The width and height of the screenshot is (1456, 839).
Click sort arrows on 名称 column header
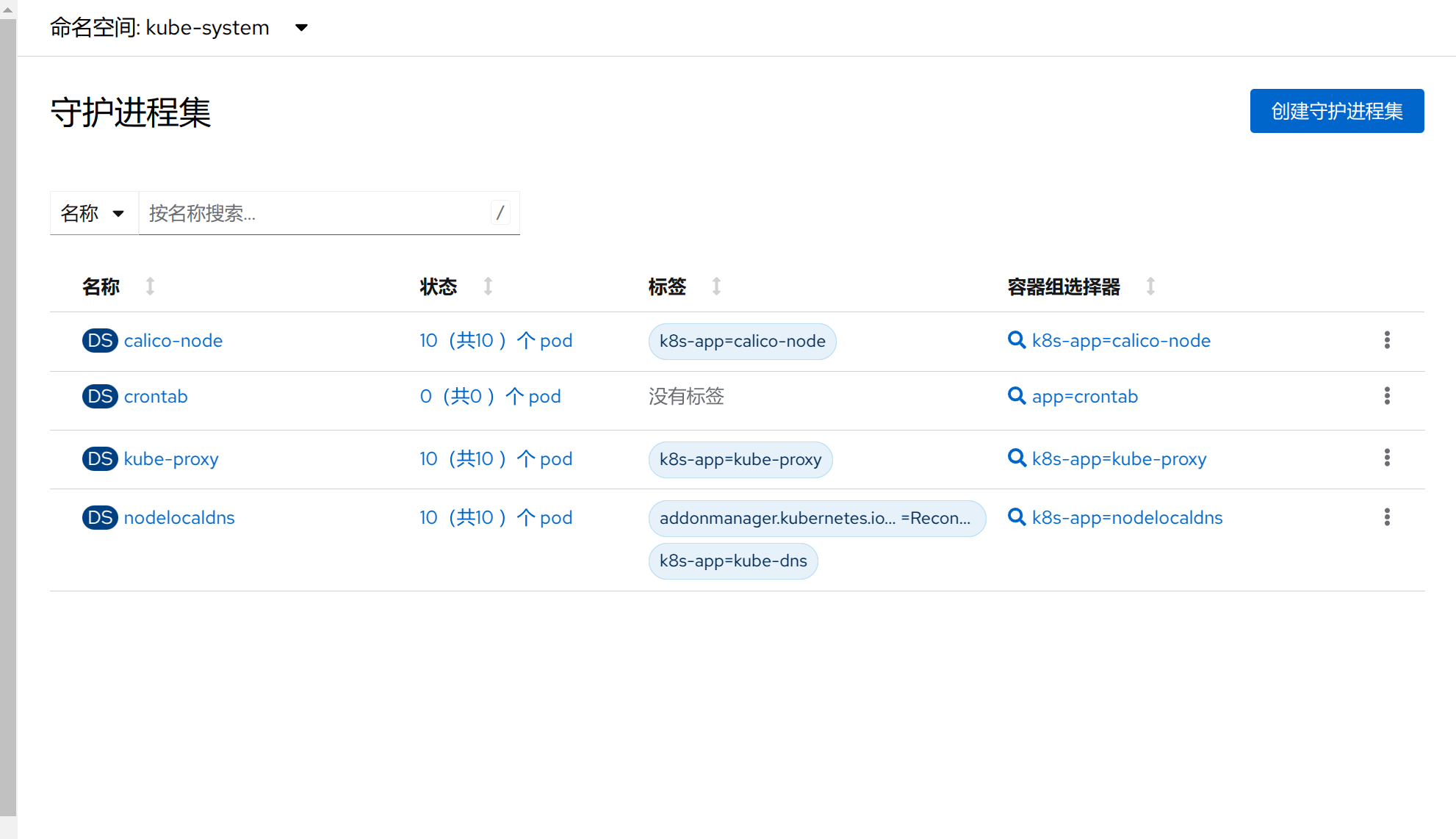click(x=150, y=287)
